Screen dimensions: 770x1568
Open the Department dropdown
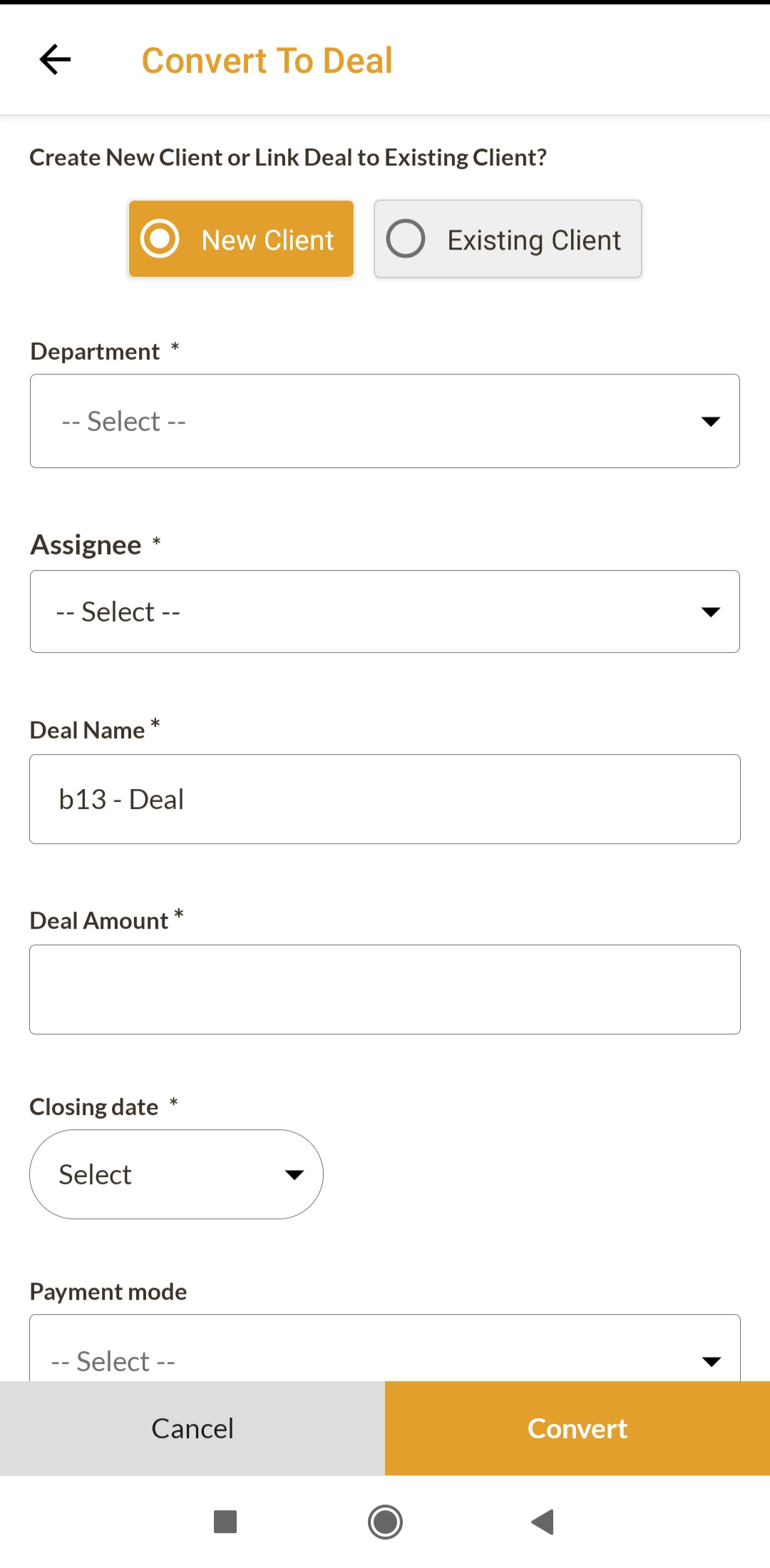(x=384, y=421)
